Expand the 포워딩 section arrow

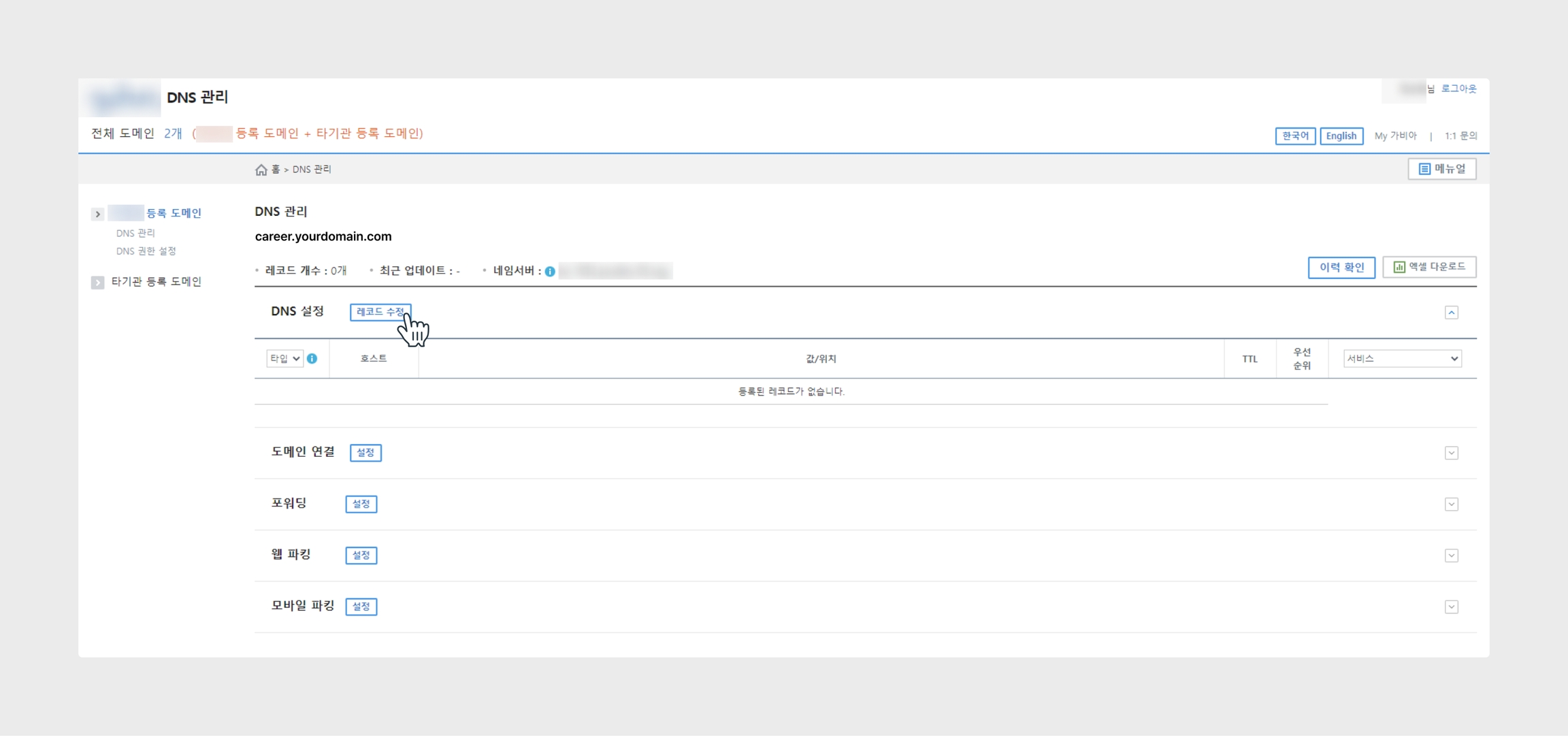tap(1451, 505)
